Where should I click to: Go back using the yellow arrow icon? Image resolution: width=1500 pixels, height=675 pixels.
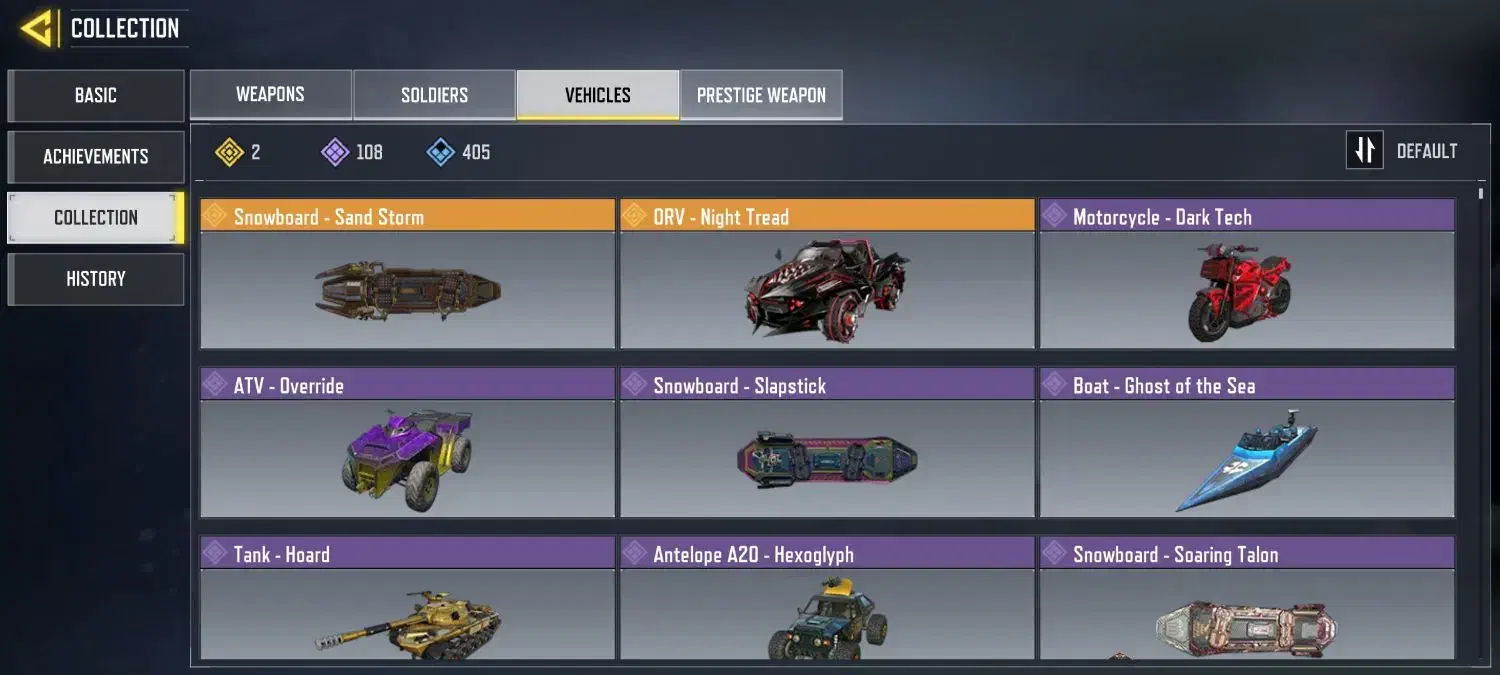(38, 28)
